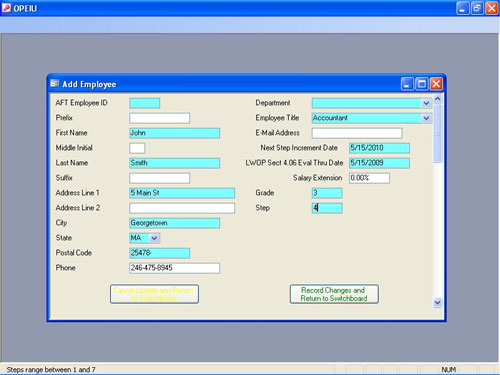The image size is (500, 375).
Task: Click the Salary Extension field showing 0.00%
Action: click(x=369, y=178)
